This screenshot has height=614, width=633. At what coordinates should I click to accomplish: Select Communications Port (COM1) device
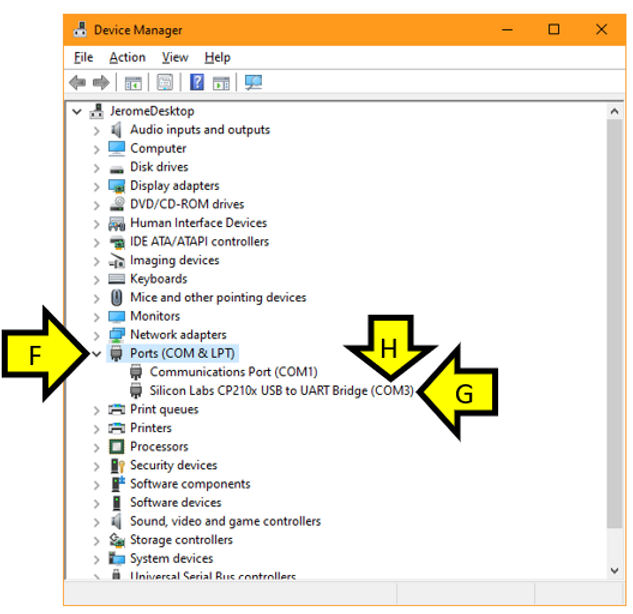click(x=233, y=372)
